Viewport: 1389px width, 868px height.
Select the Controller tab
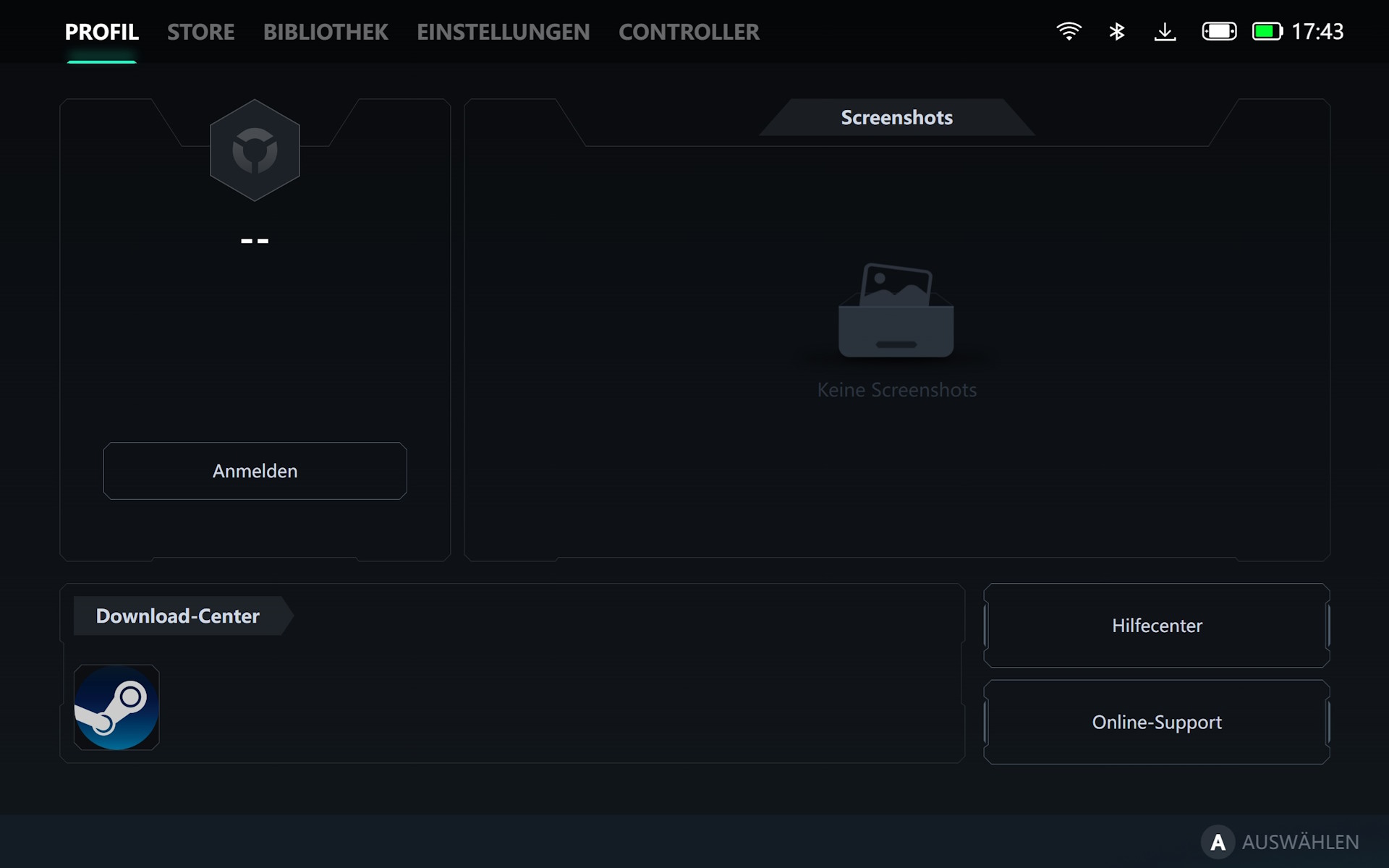(x=689, y=32)
